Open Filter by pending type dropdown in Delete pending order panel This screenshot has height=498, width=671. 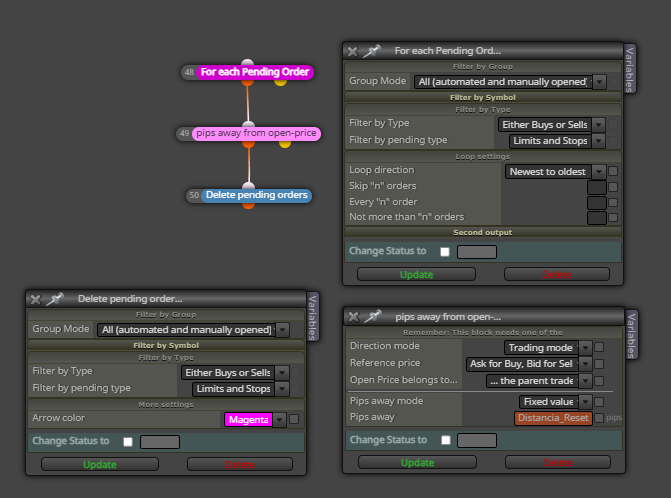pos(282,388)
